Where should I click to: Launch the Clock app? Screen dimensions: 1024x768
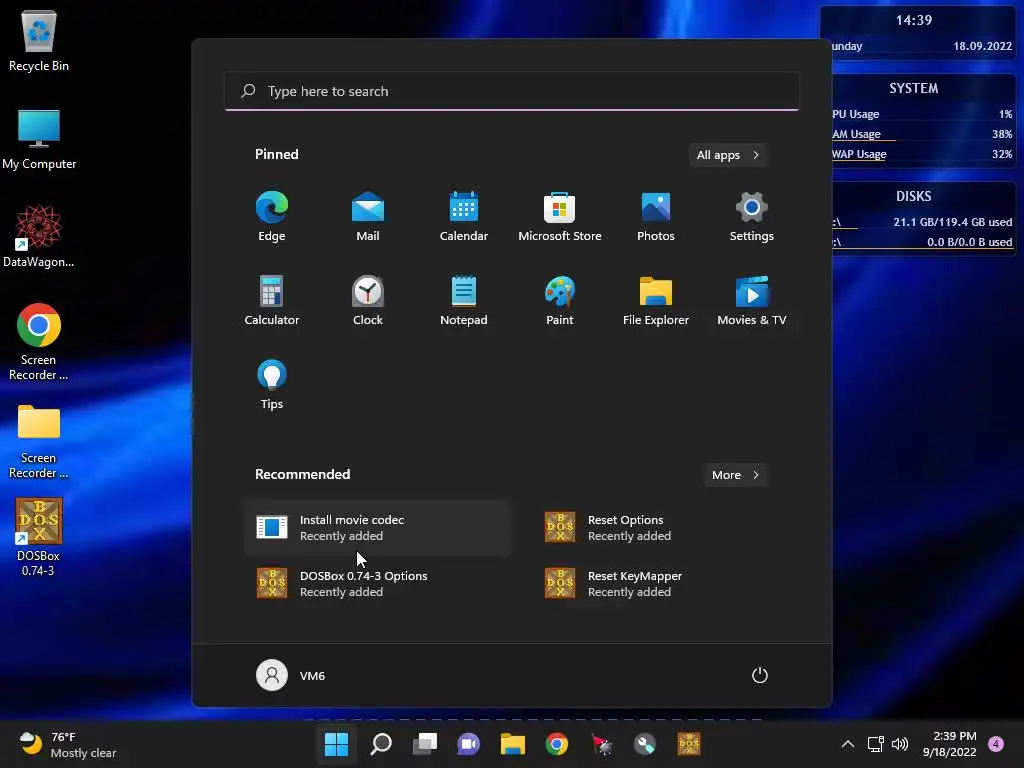(x=368, y=300)
